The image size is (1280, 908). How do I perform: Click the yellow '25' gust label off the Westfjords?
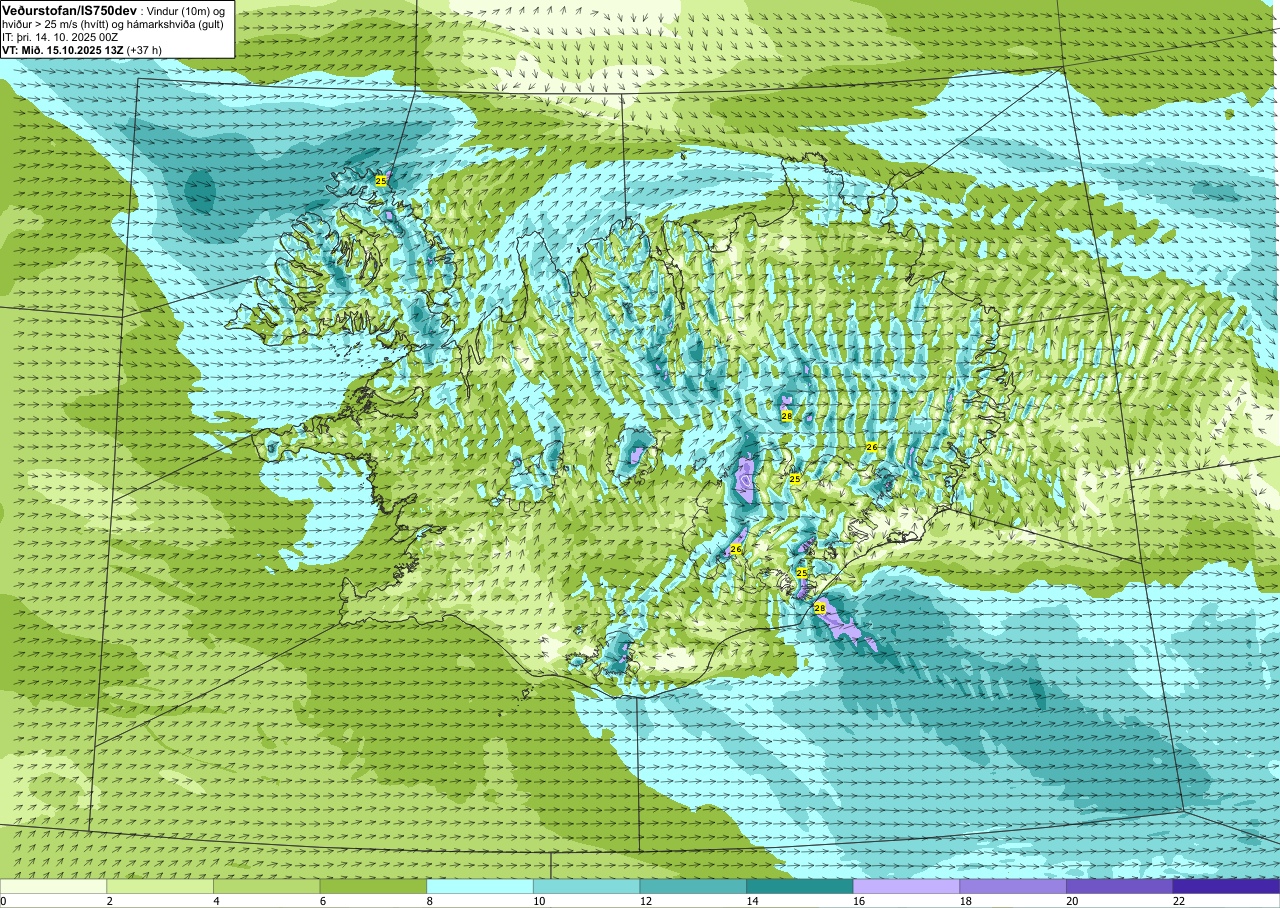tap(381, 180)
